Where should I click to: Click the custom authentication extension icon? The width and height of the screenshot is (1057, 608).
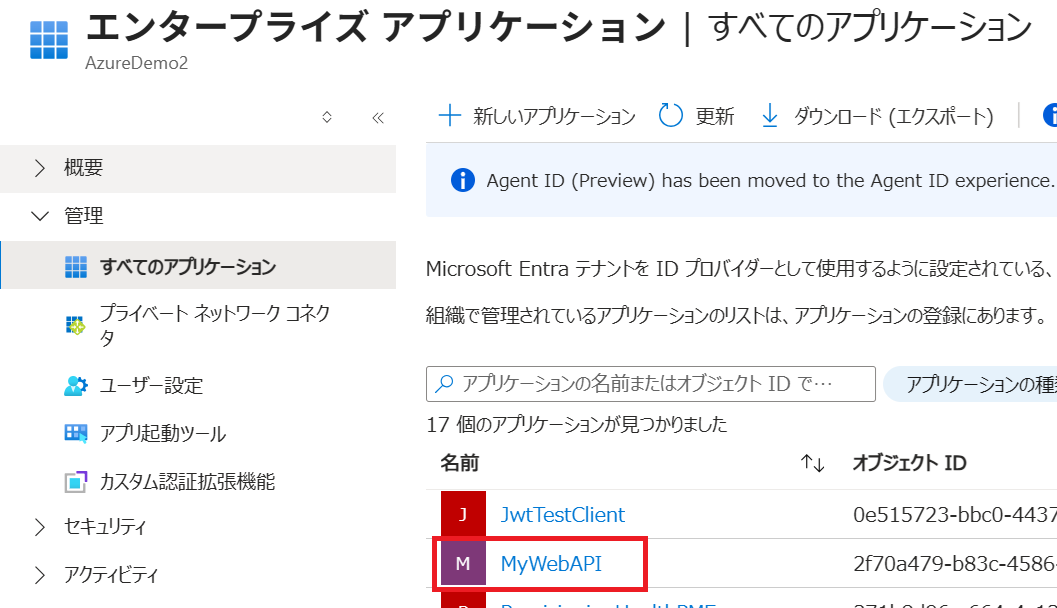coord(76,481)
